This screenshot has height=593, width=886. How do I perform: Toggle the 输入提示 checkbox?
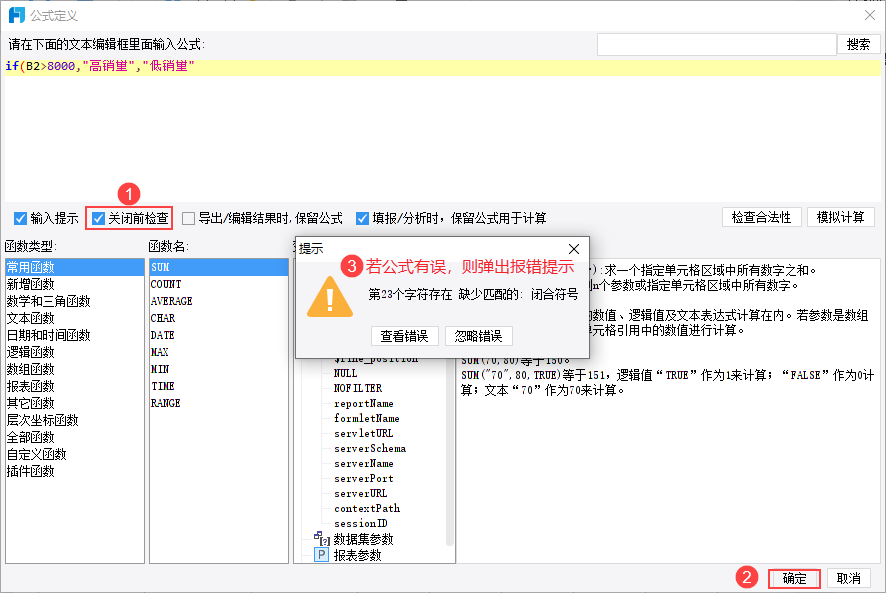coord(20,218)
